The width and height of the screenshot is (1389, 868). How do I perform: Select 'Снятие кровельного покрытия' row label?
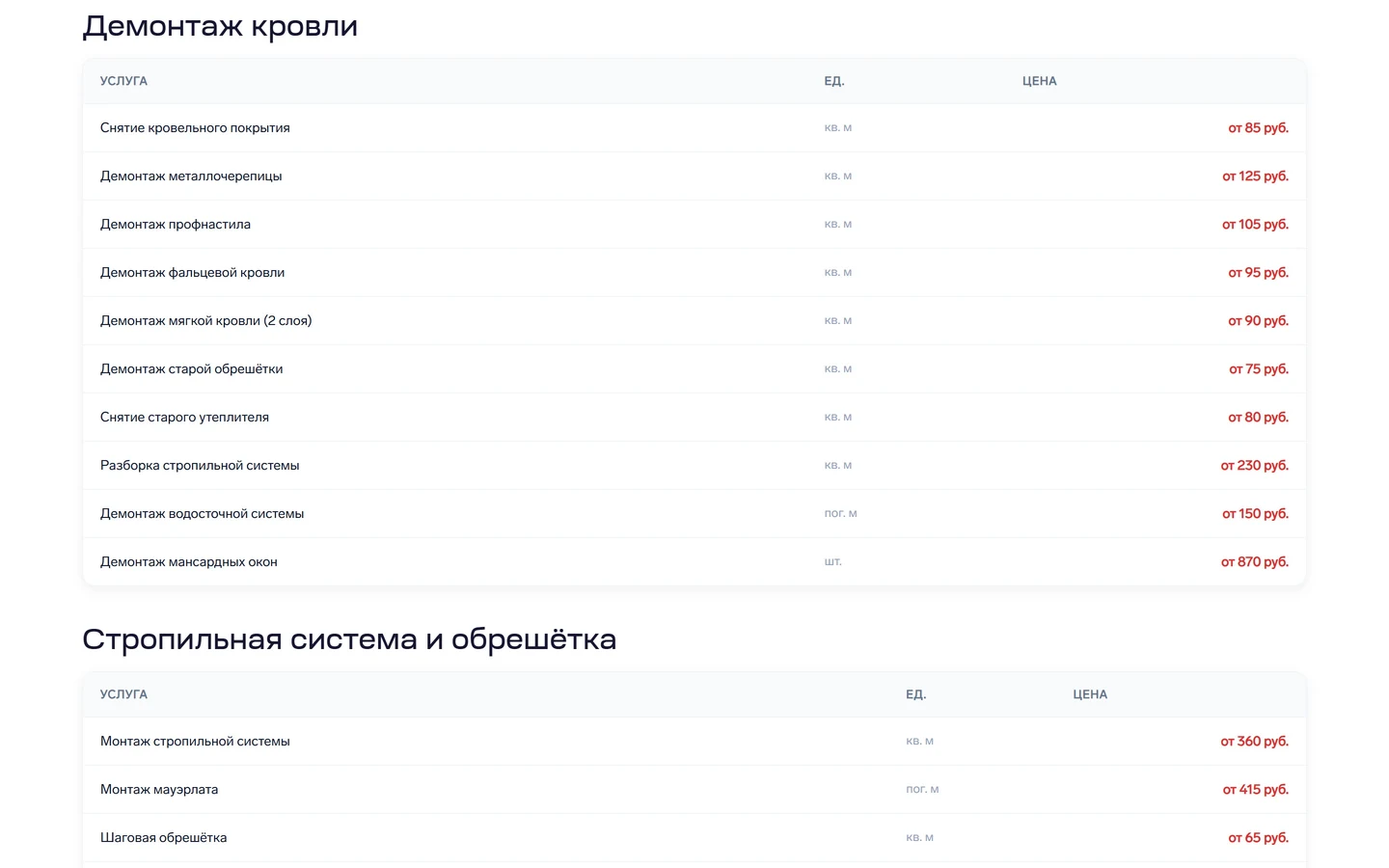[x=195, y=127]
